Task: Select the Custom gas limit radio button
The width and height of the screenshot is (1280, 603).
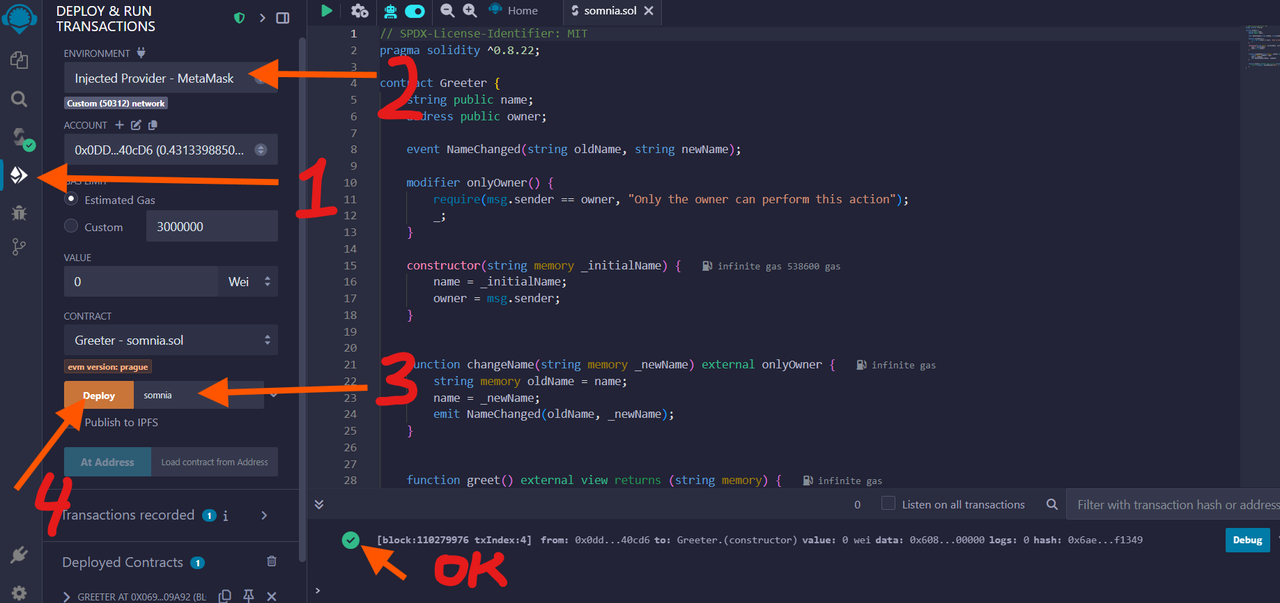Action: (71, 226)
